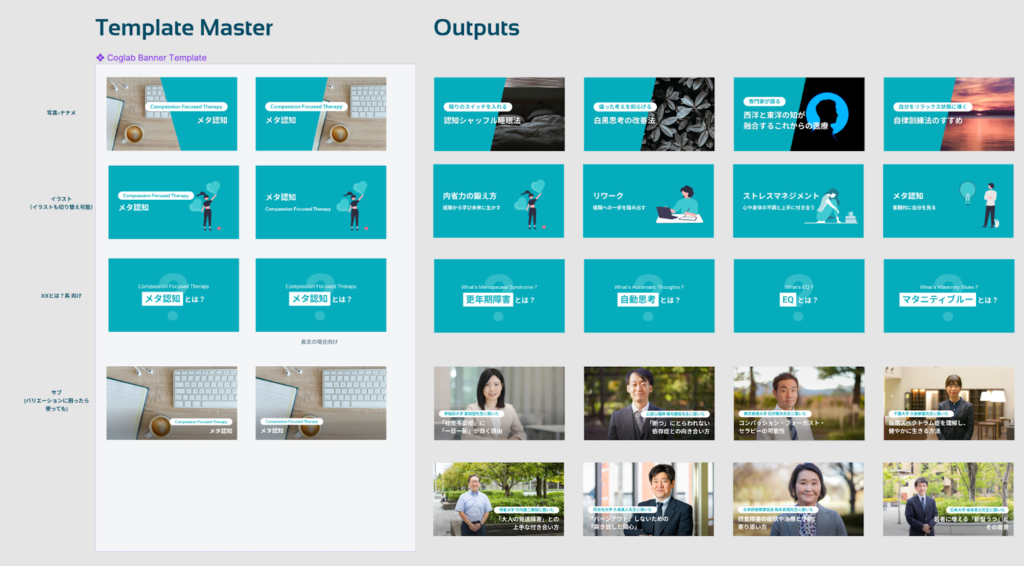Viewport: 1024px width, 566px height.
Task: Select the リワーク laptop illustration banner
Action: [x=648, y=201]
